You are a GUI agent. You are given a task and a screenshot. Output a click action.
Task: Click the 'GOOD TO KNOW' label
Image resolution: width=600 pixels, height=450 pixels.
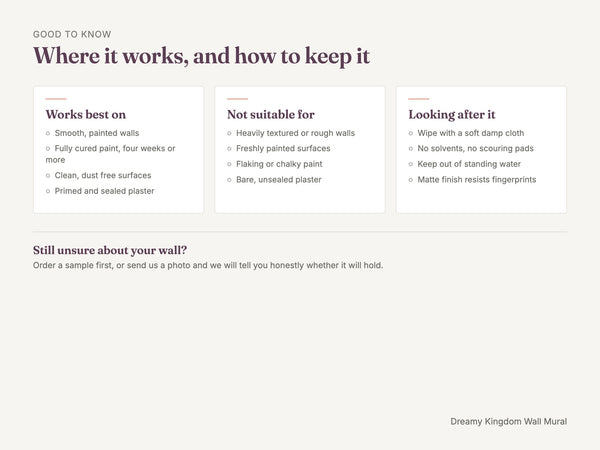(x=72, y=34)
